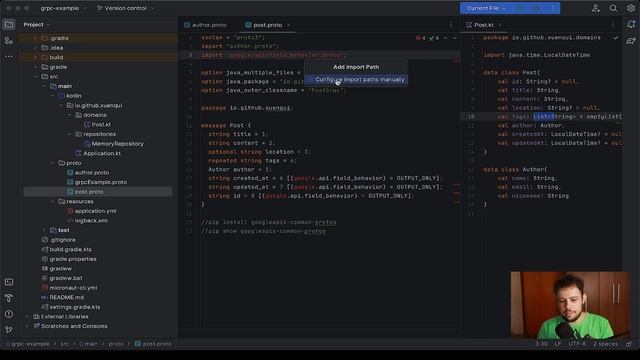Viewport: 640px width, 360px height.
Task: Open the Git tool window icon
Action: click(9, 330)
